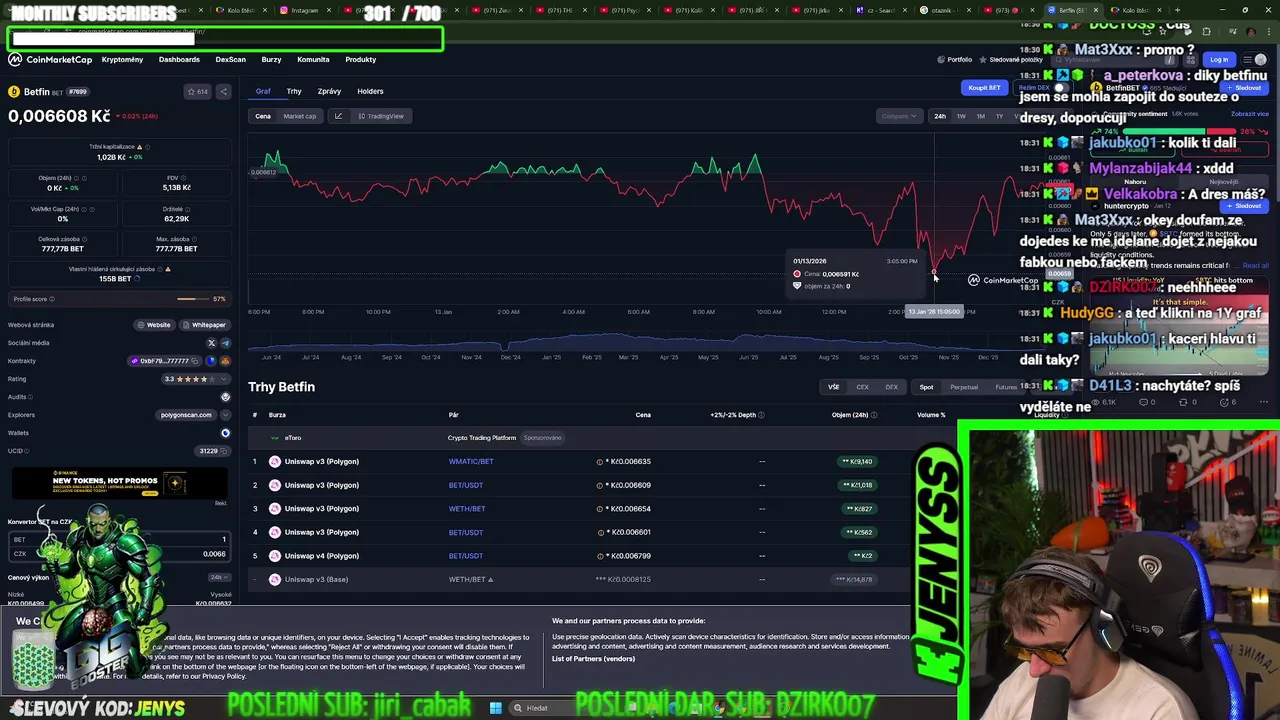Screen dimensions: 1280x720
Task: Click the BET amount converter field
Action: (x=119, y=540)
